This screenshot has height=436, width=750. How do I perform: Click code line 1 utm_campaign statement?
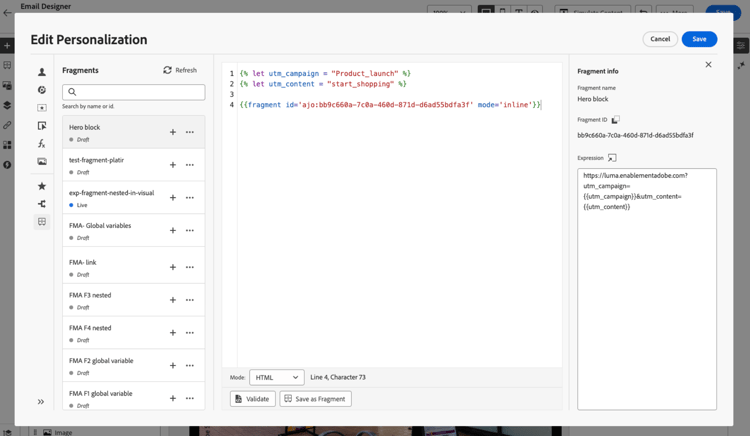tap(325, 73)
